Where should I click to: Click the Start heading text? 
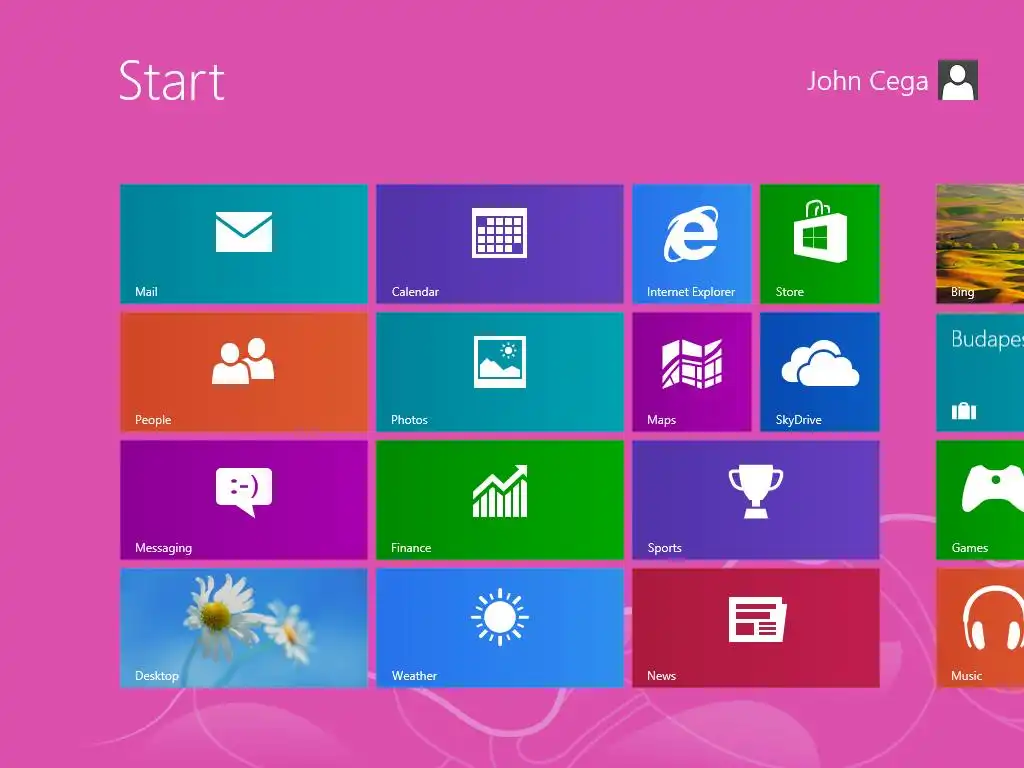coord(172,81)
